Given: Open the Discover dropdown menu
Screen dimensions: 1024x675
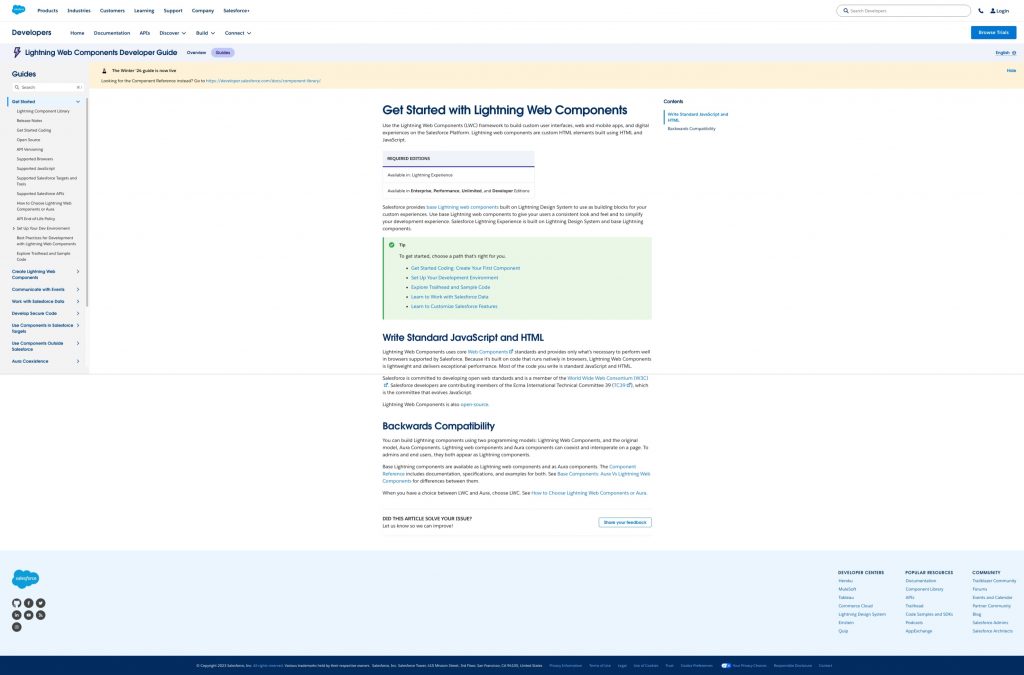Looking at the screenshot, I should (172, 33).
